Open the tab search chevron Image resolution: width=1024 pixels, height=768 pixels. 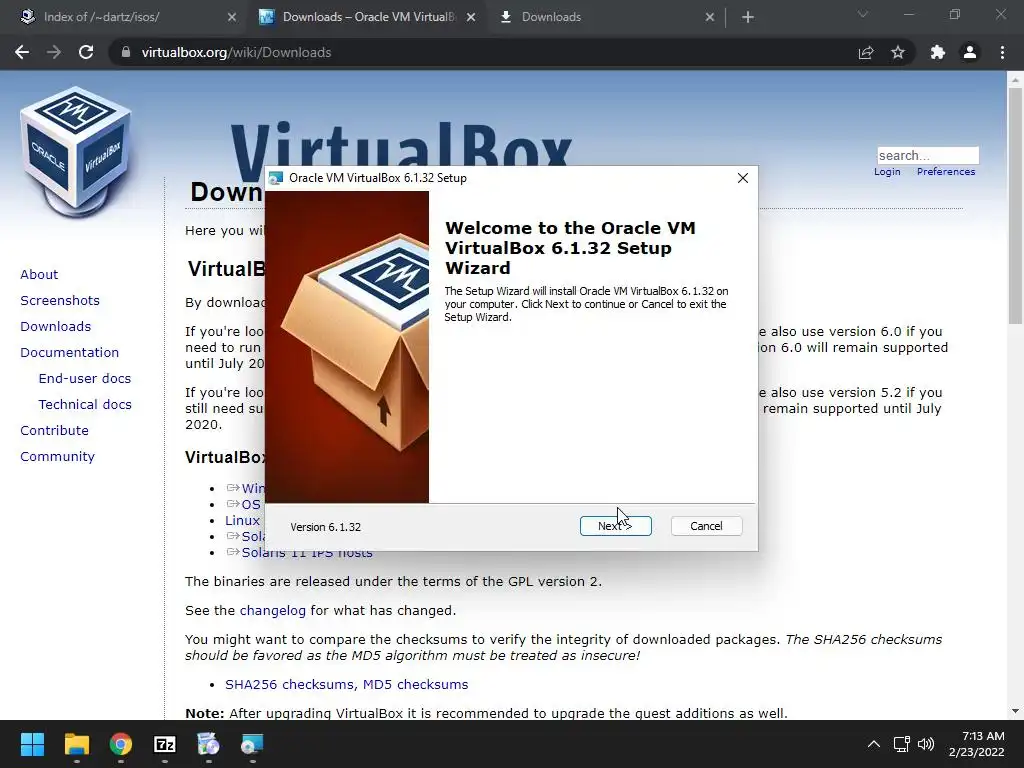(863, 14)
